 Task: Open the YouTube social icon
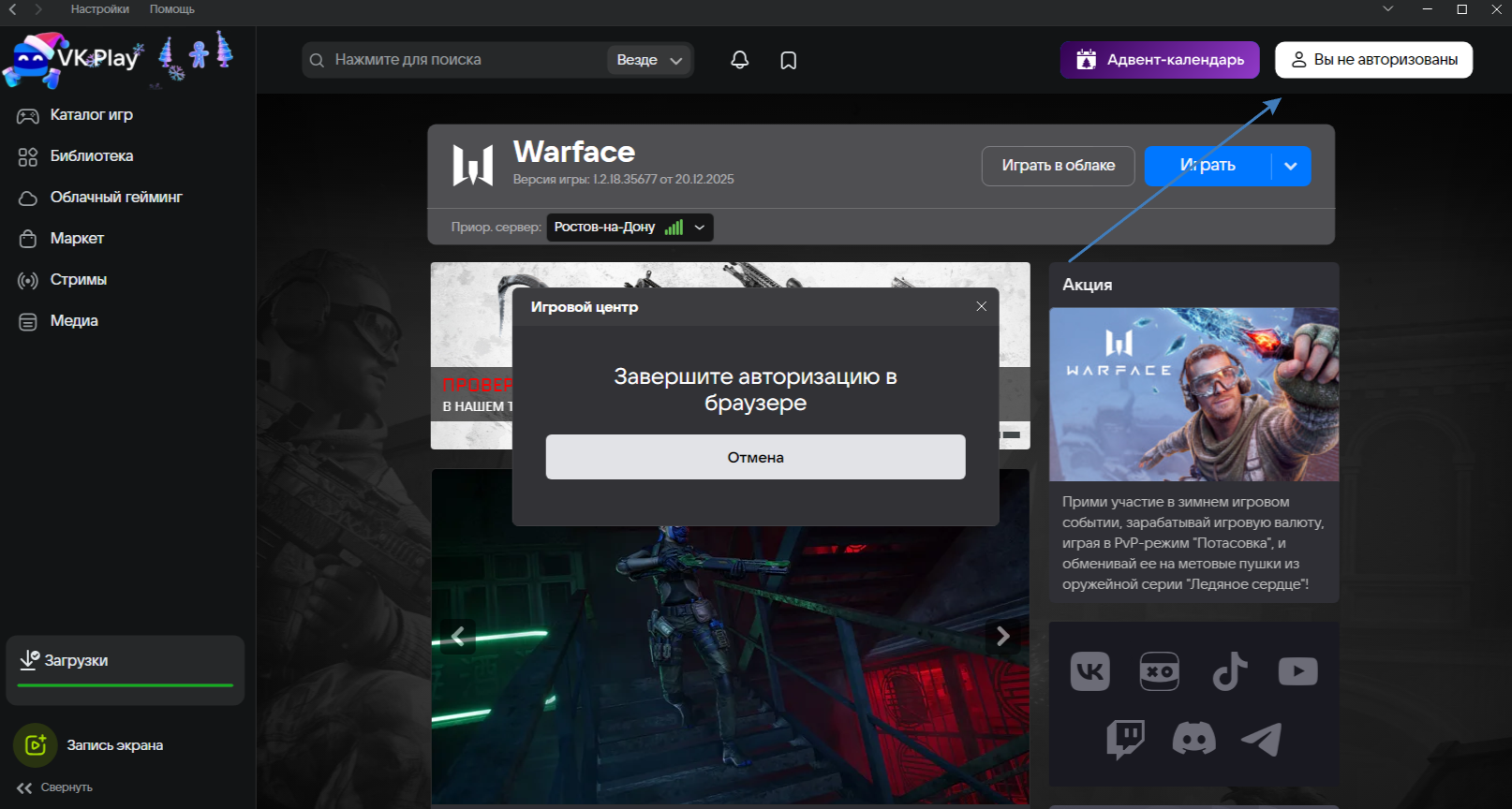click(1298, 671)
